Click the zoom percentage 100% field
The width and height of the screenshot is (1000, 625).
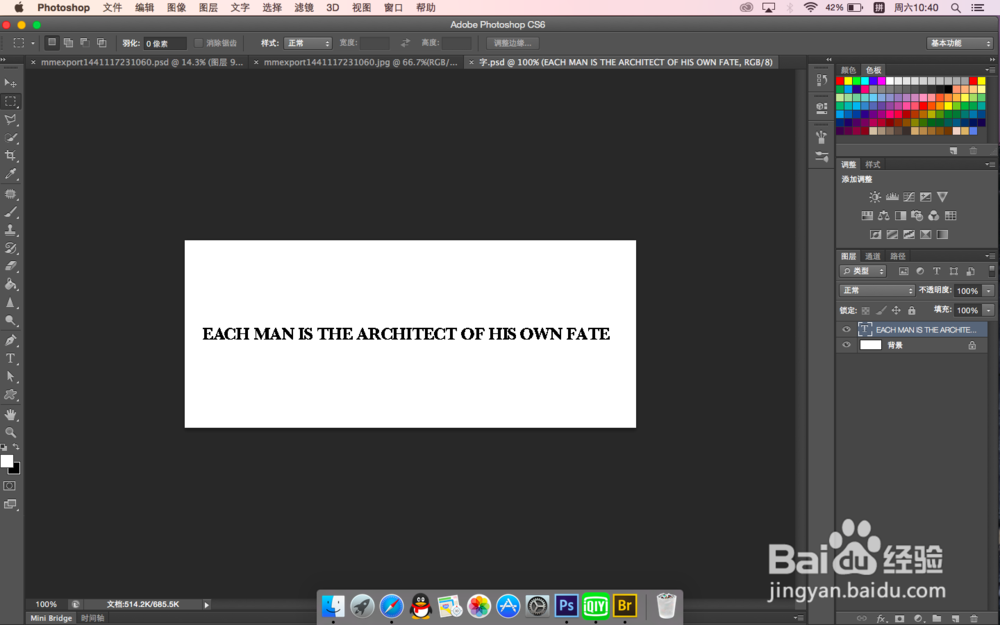46,605
